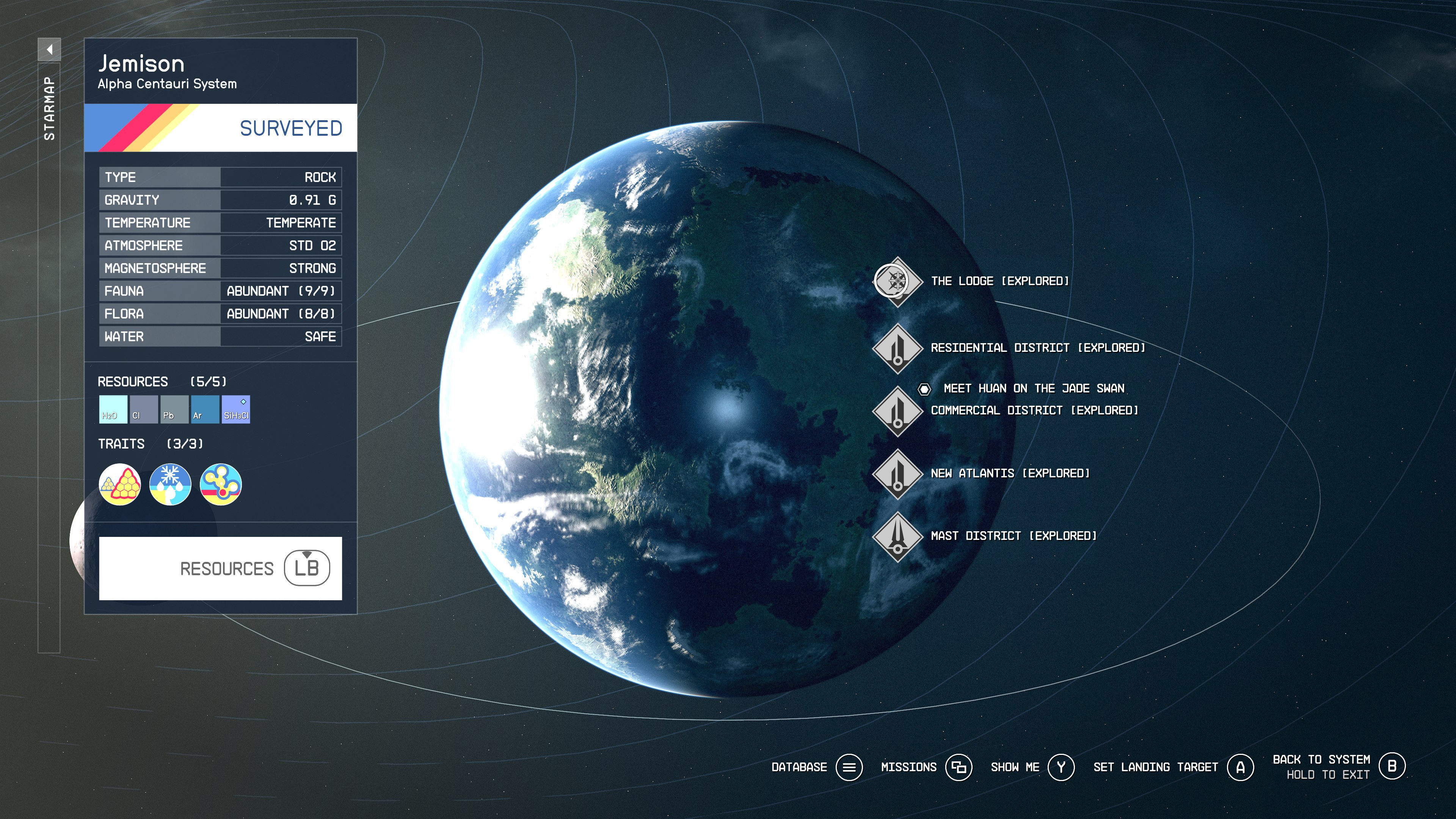The image size is (1456, 819).
Task: Open the Resources view button
Action: point(220,568)
